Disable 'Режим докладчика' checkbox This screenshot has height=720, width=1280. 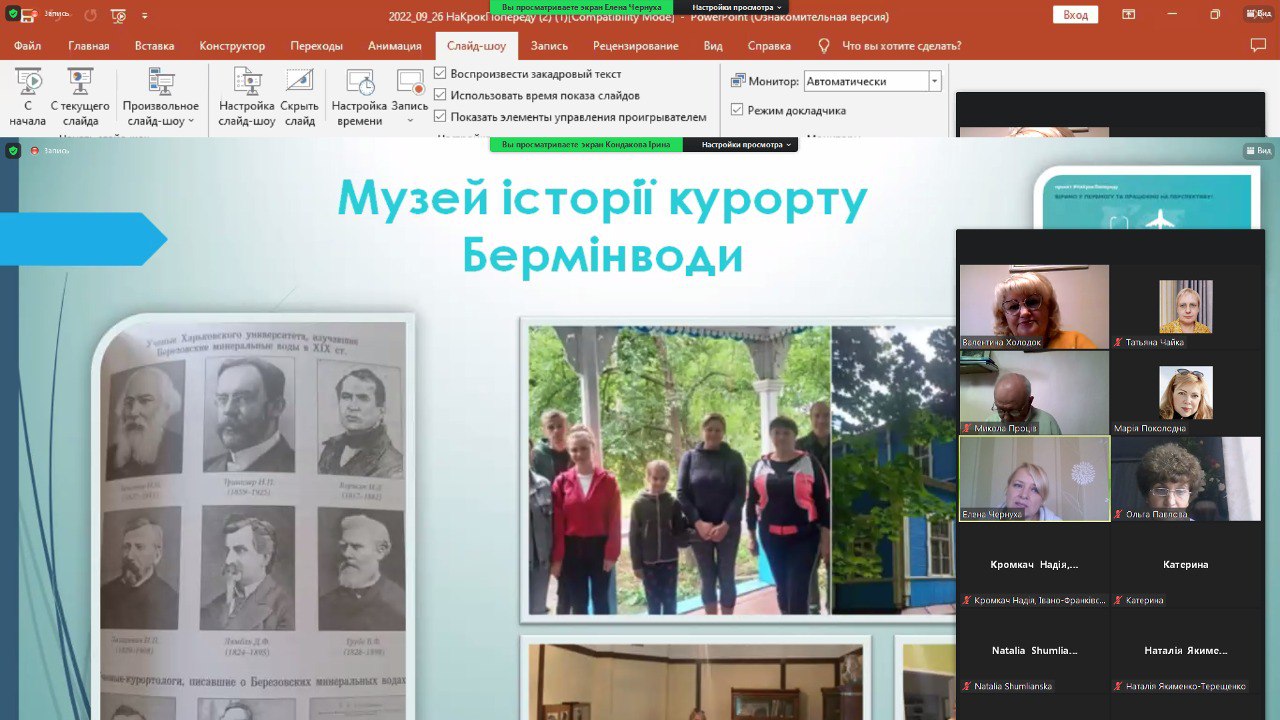tap(737, 110)
